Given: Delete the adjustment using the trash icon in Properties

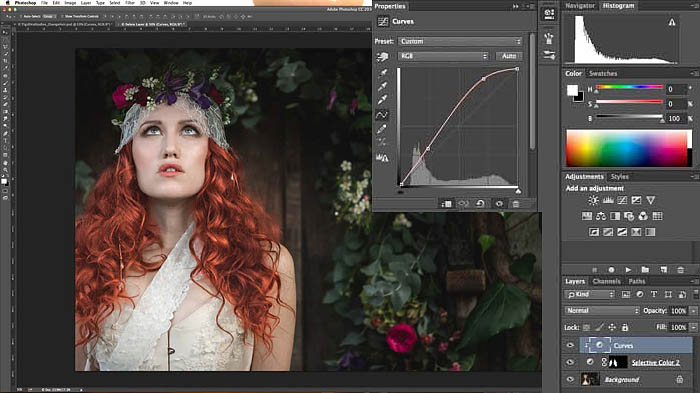Looking at the screenshot, I should (516, 204).
